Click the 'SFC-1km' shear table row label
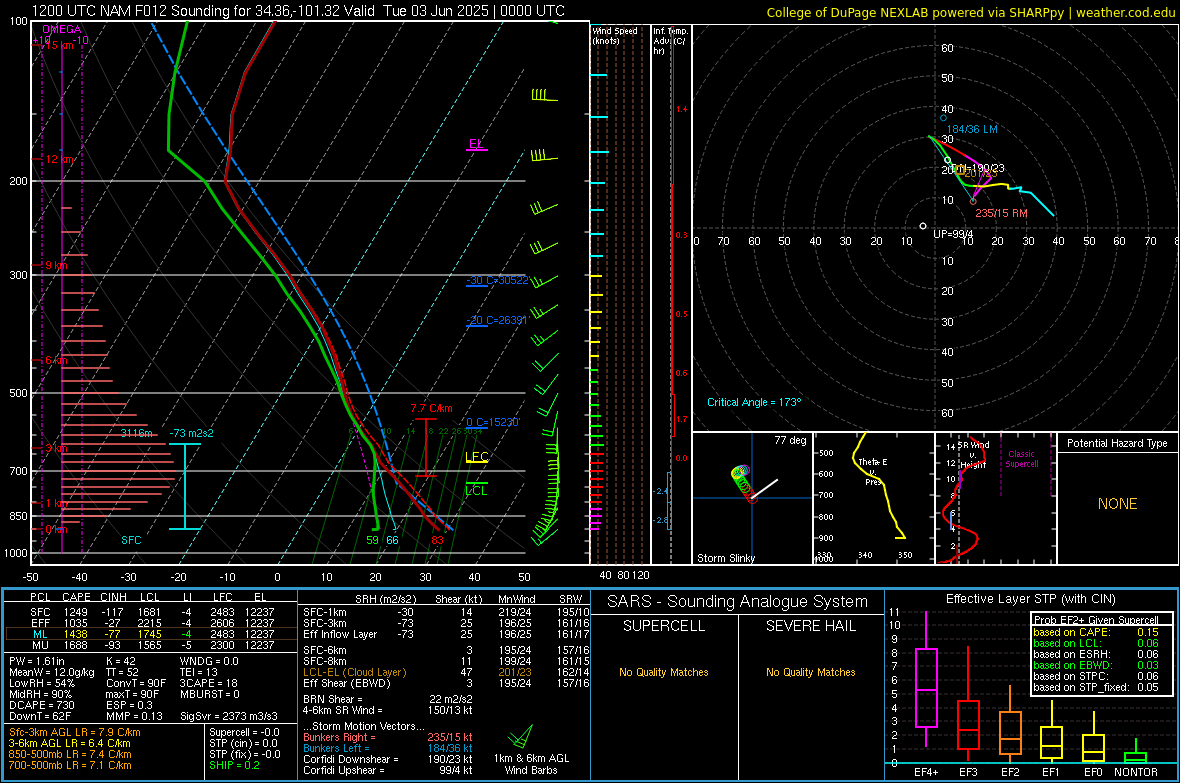Viewport: 1180px width, 783px height. point(324,612)
